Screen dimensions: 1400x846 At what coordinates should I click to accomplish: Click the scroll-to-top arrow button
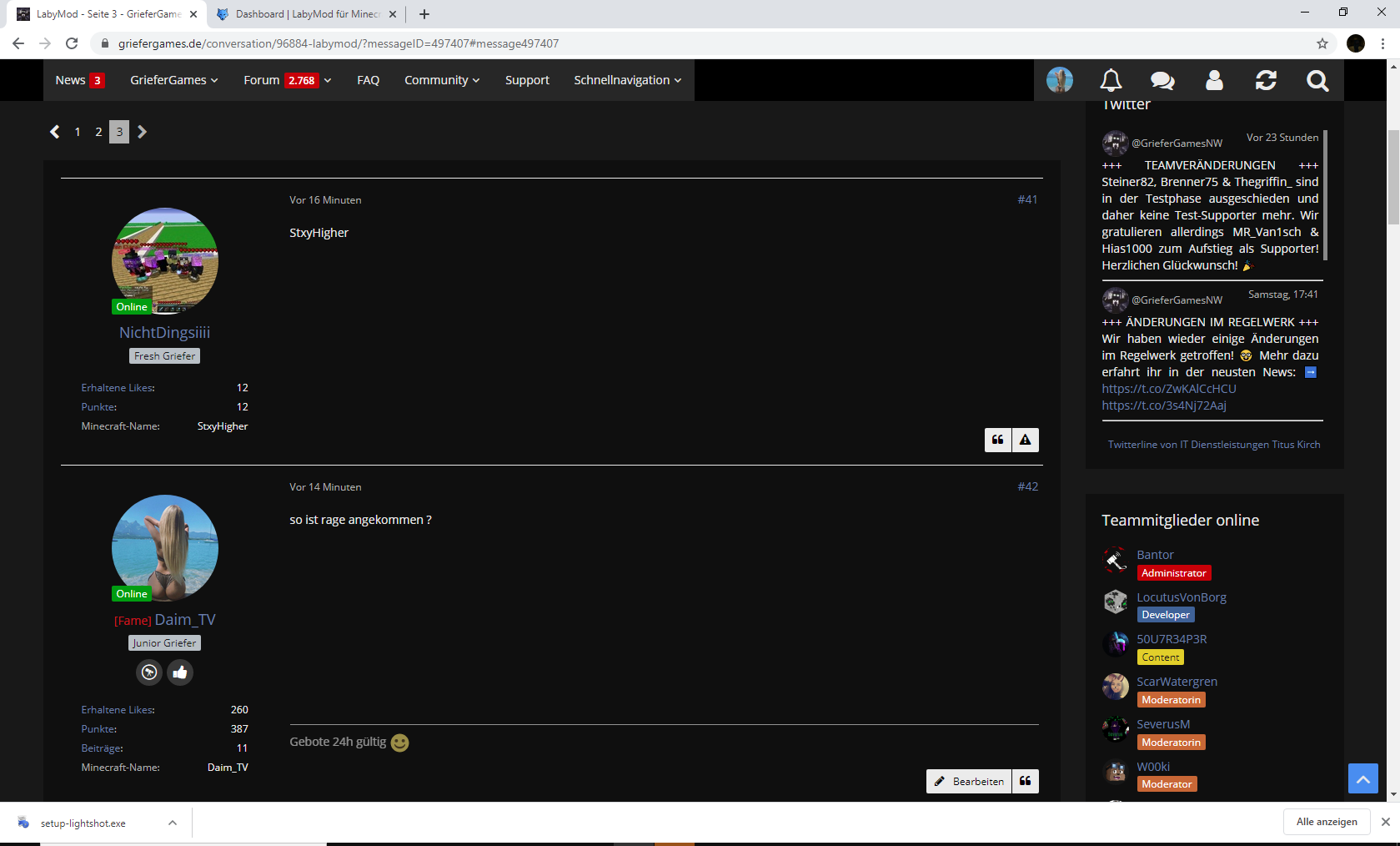point(1363,778)
